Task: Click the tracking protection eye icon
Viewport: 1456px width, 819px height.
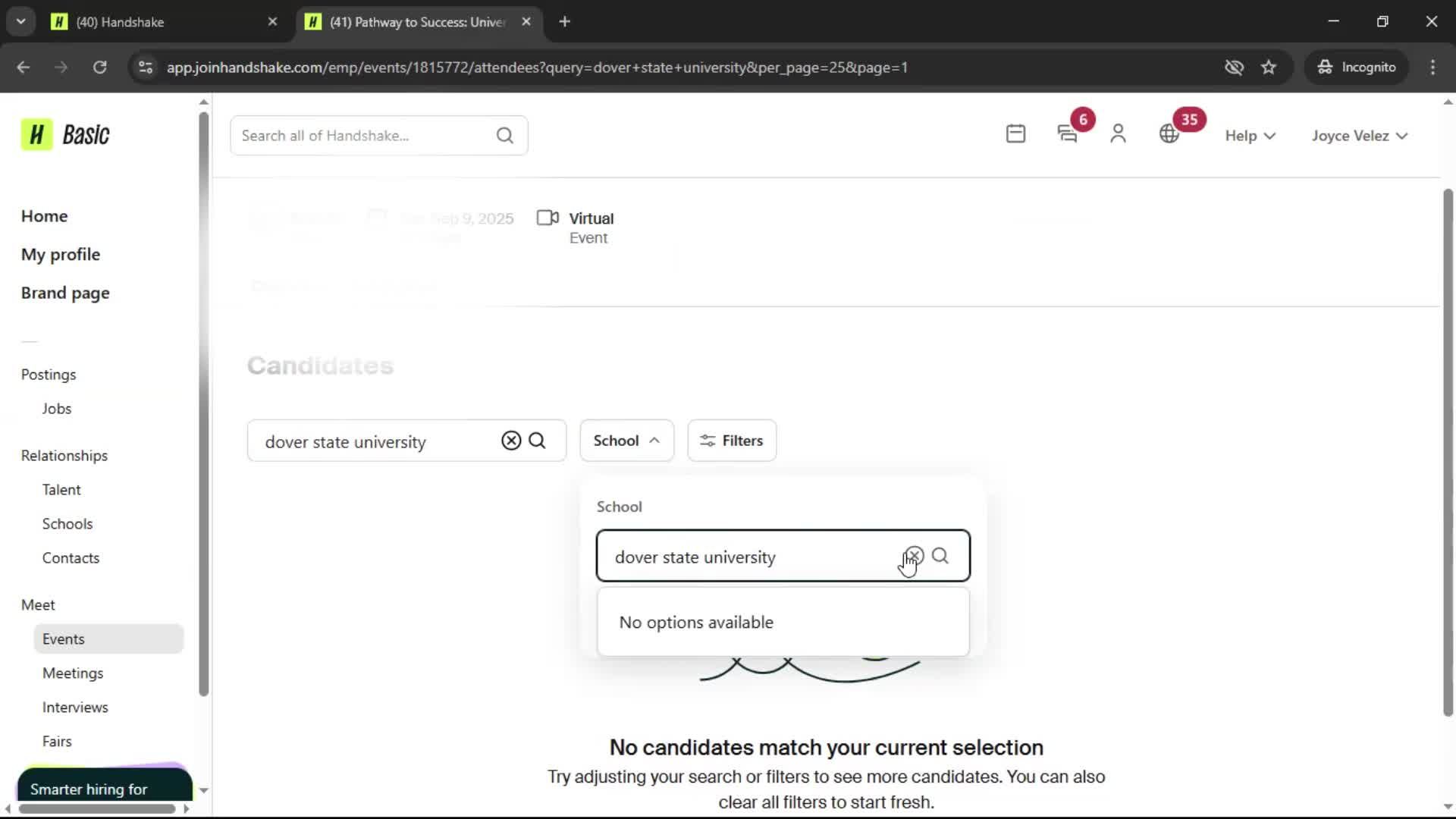Action: [x=1234, y=67]
